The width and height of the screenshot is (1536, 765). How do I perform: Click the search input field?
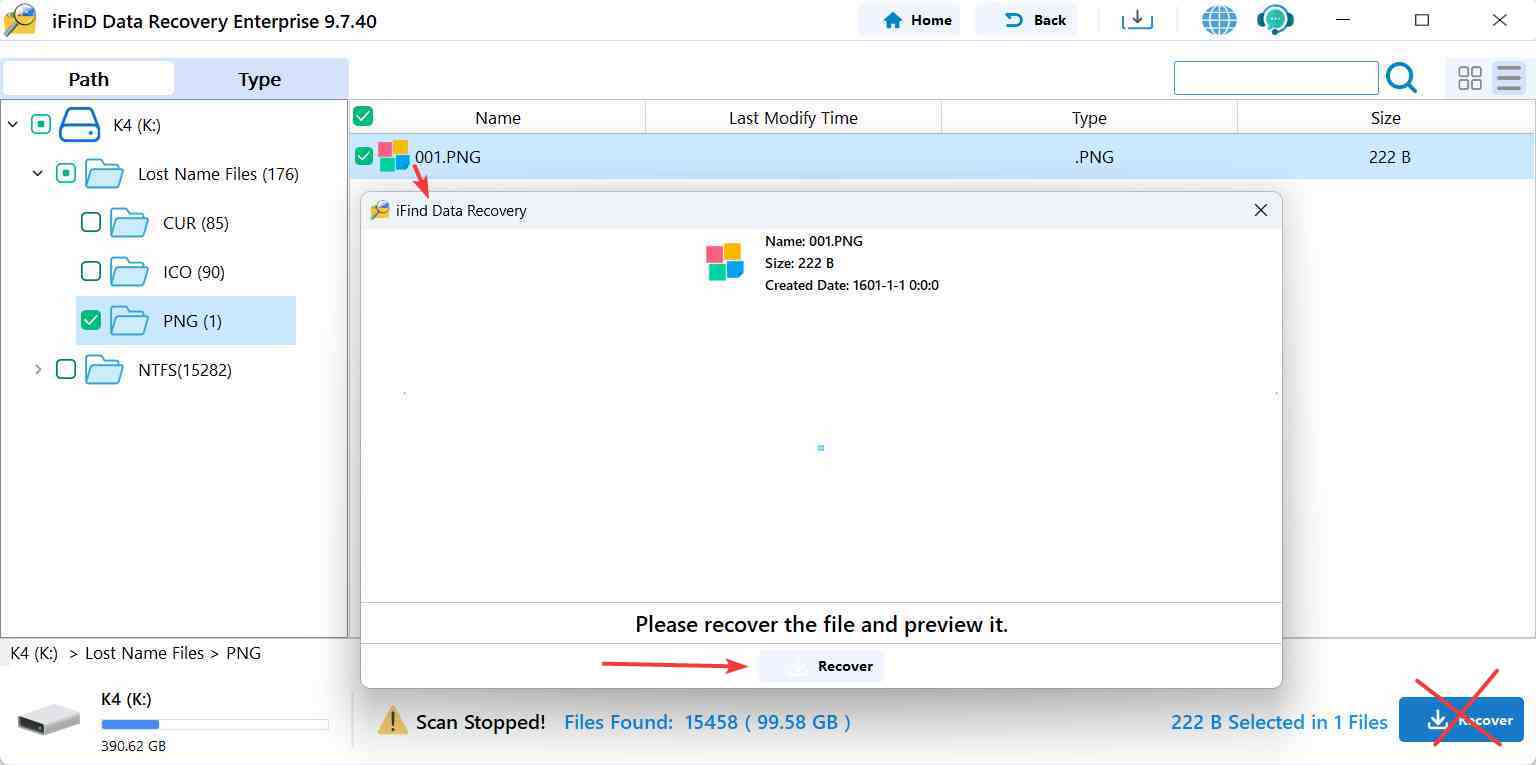tap(1276, 78)
